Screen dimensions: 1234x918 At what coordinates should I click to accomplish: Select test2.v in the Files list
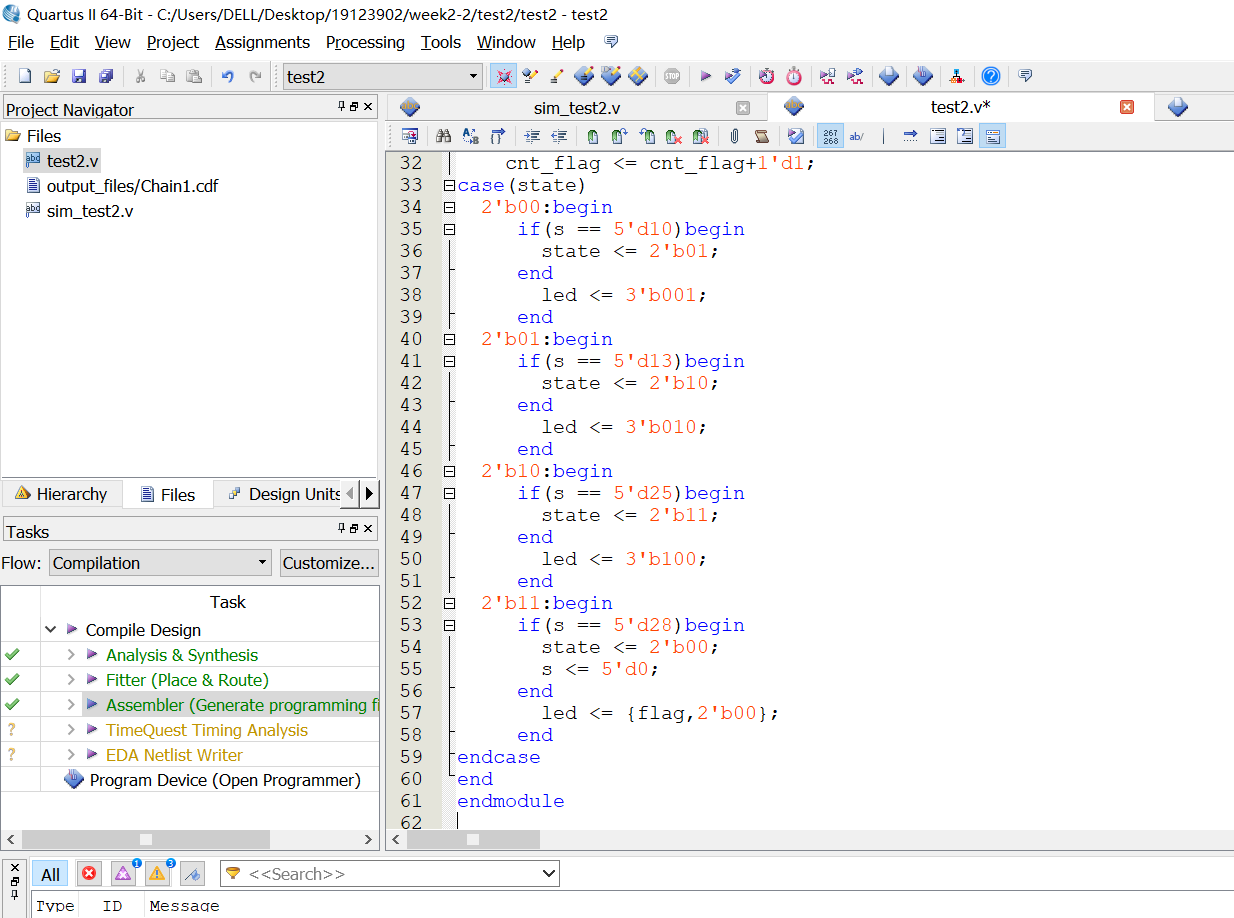pos(72,160)
